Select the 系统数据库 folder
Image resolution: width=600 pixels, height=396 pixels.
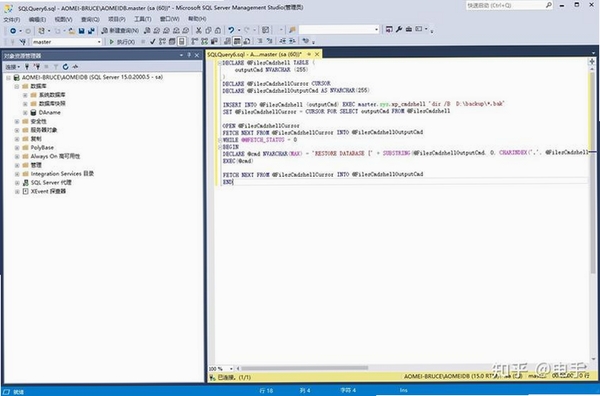[x=52, y=95]
